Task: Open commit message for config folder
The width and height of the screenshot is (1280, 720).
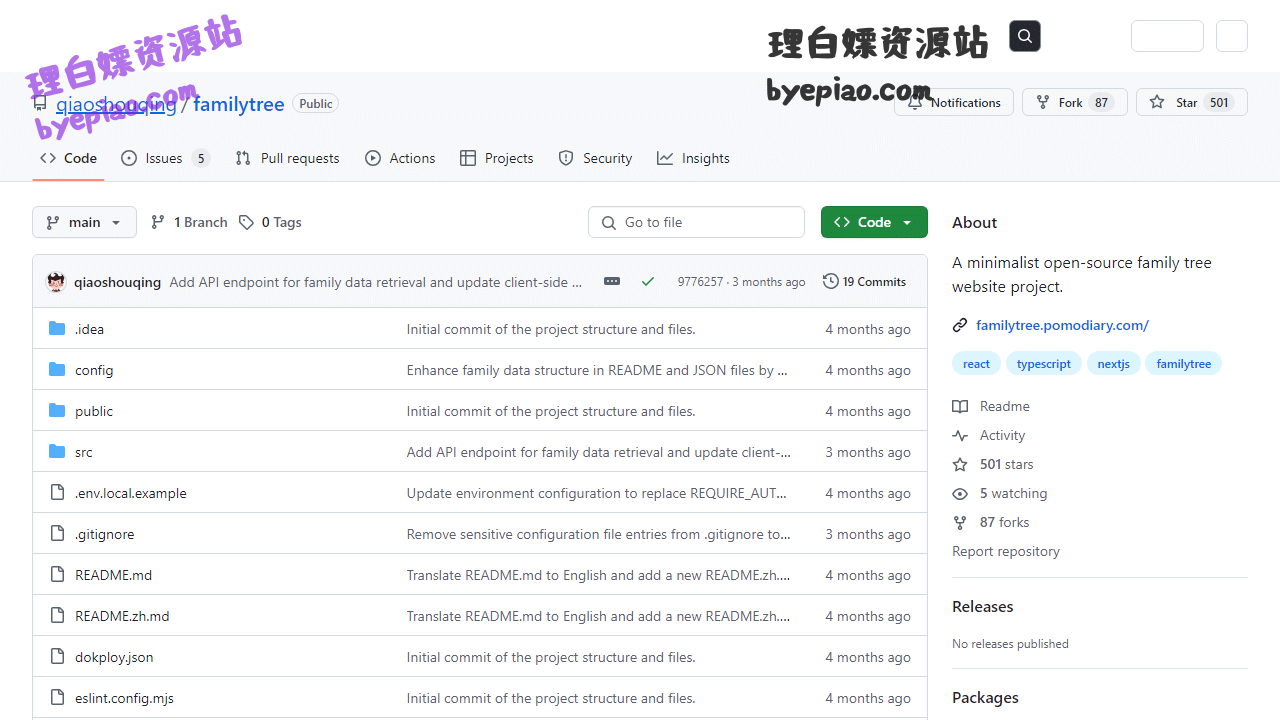Action: click(597, 370)
